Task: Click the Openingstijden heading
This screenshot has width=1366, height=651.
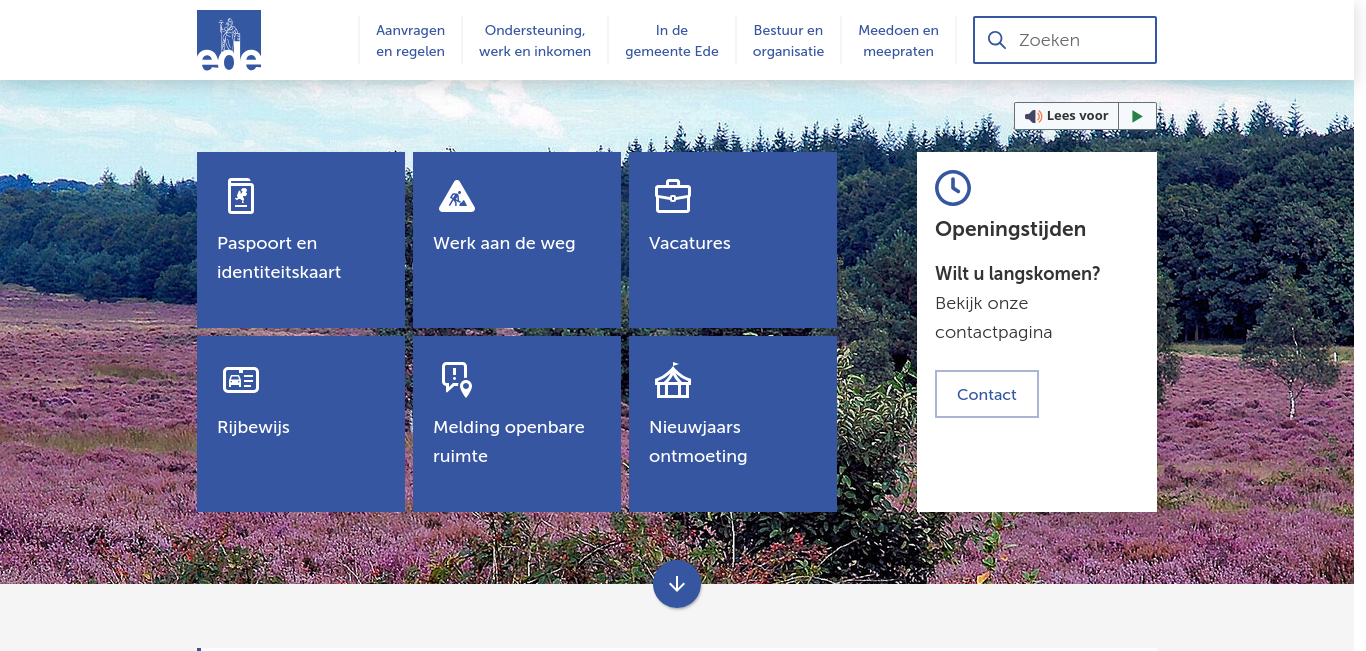Action: 1010,229
